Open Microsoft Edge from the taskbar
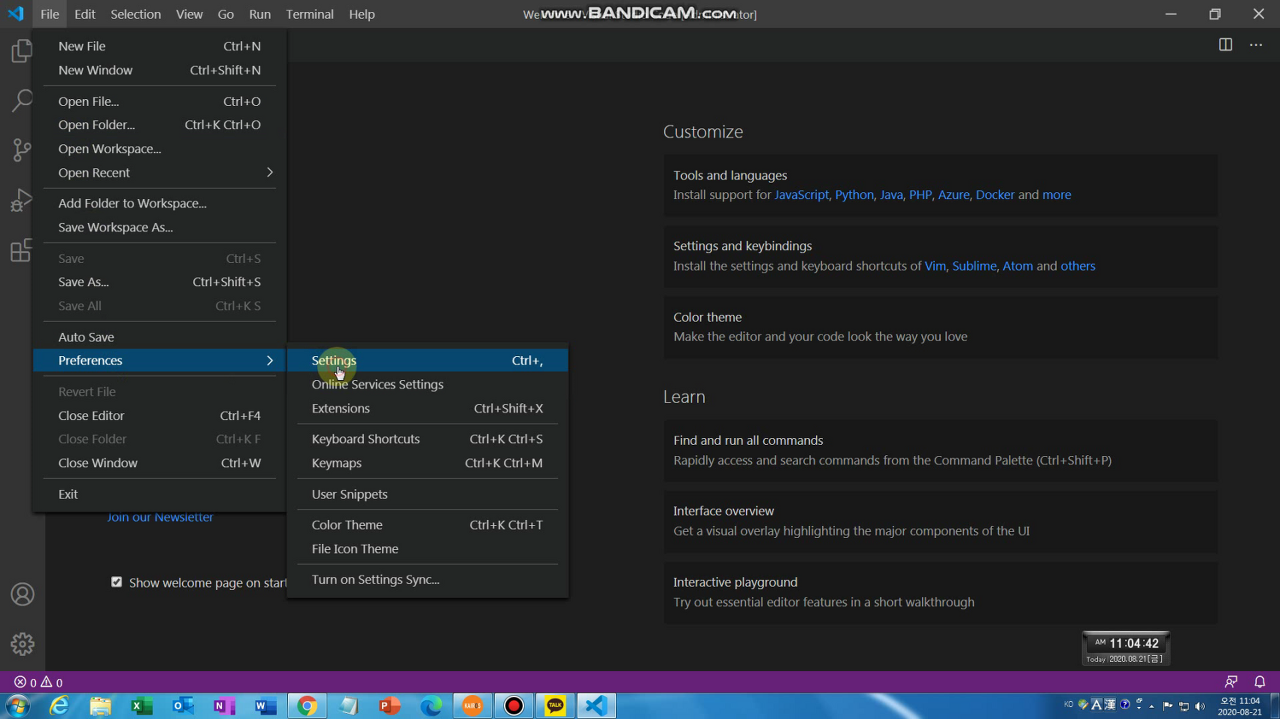Viewport: 1280px width, 719px height. point(431,706)
